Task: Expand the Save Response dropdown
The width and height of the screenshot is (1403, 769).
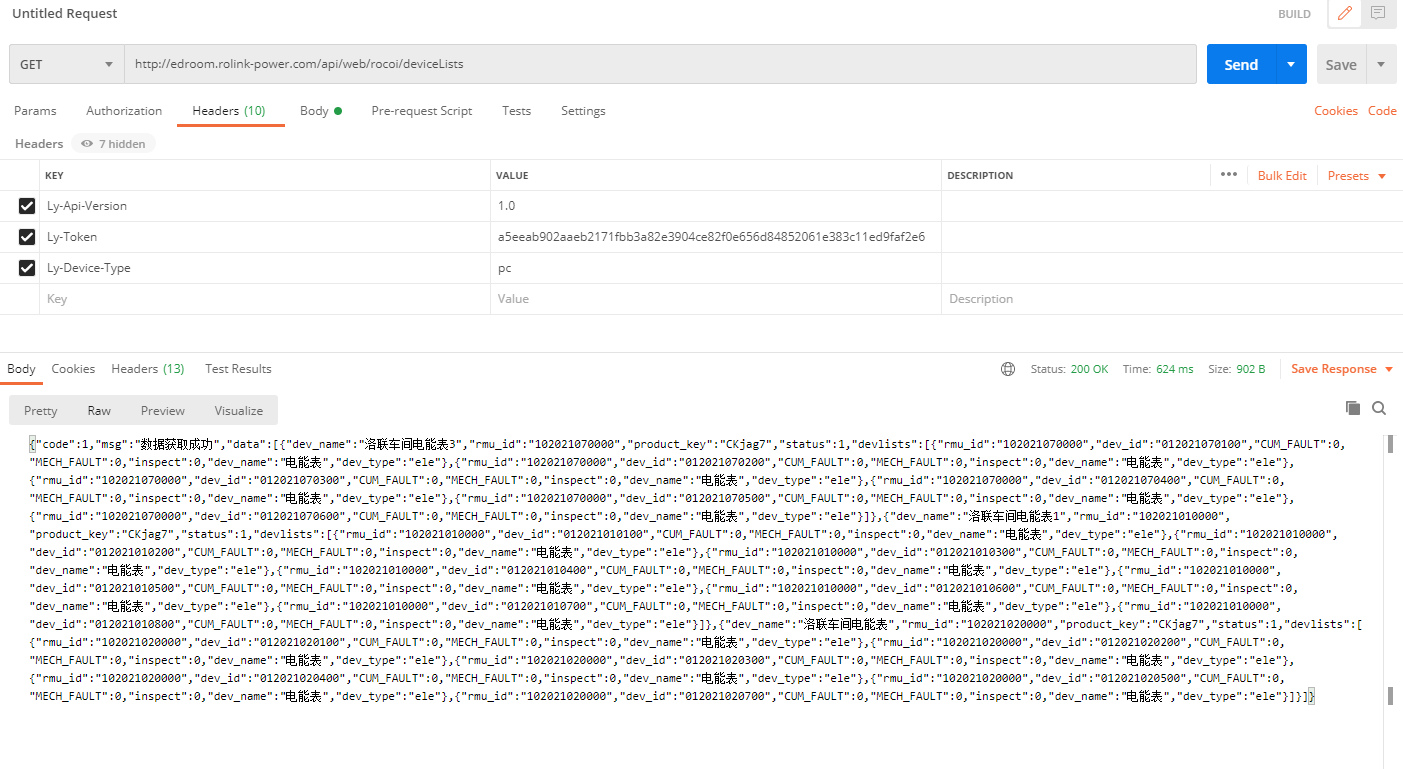Action: (1342, 369)
